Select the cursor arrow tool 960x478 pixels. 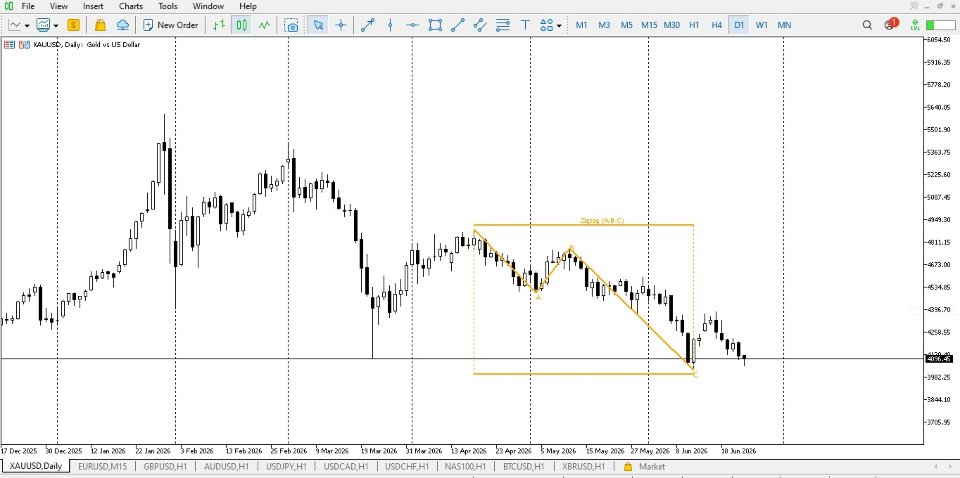[x=318, y=25]
